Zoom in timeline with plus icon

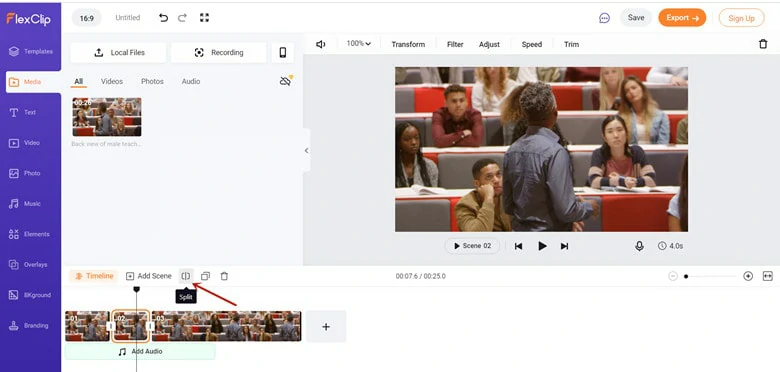point(748,276)
